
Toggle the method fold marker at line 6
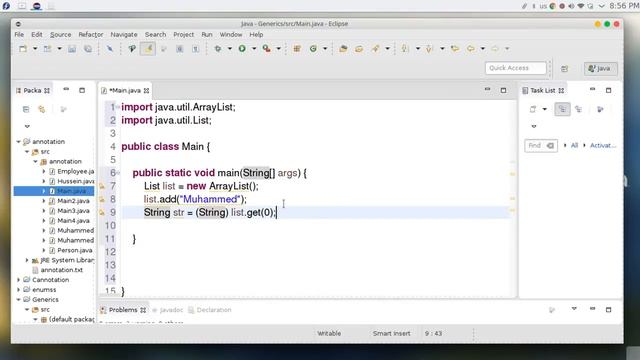[118, 173]
